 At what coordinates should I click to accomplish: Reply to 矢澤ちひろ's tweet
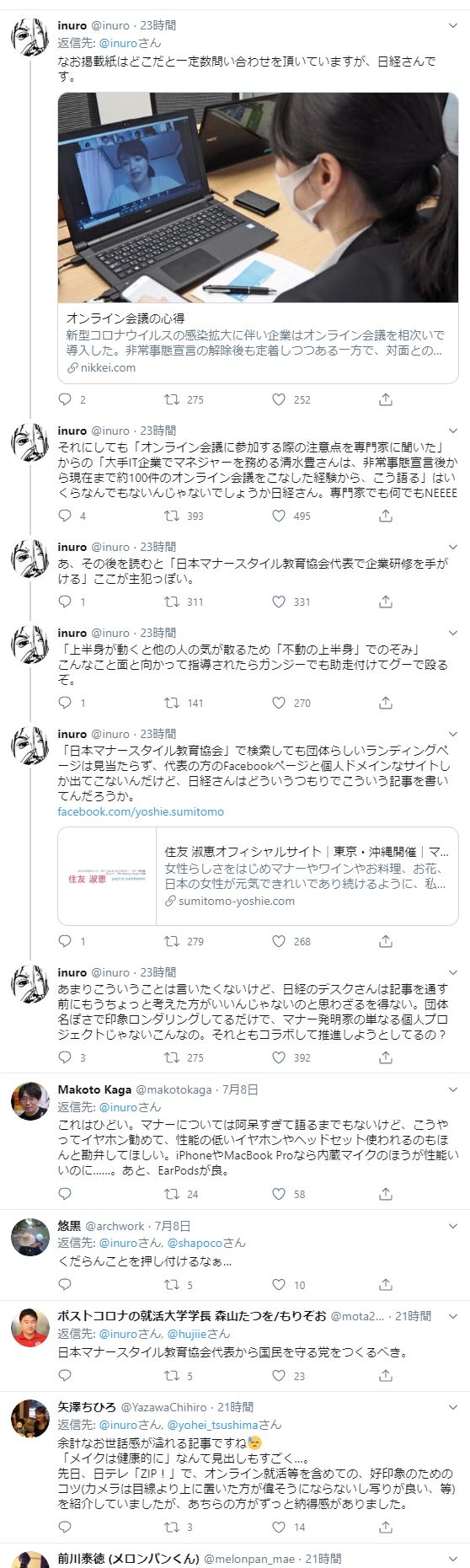click(65, 1527)
